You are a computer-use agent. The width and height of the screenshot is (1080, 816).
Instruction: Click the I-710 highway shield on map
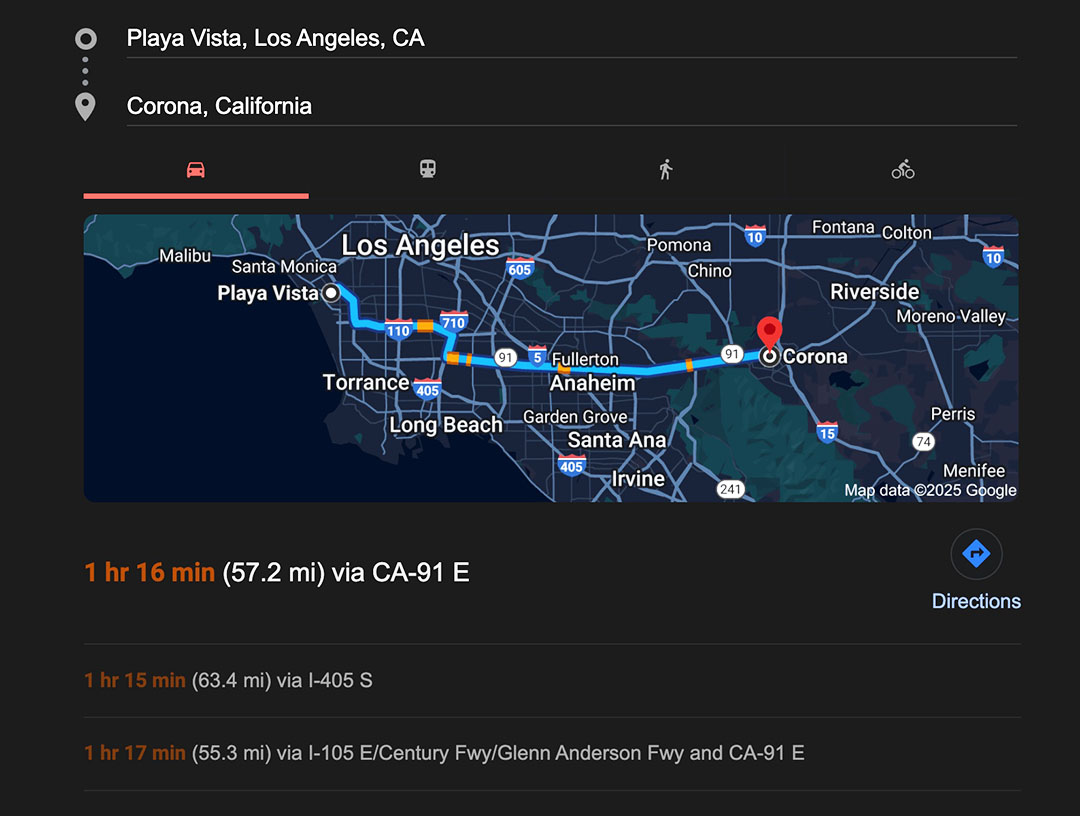(454, 322)
